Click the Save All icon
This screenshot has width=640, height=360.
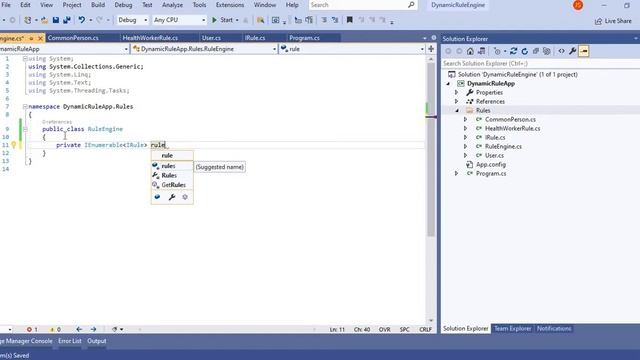(67, 20)
